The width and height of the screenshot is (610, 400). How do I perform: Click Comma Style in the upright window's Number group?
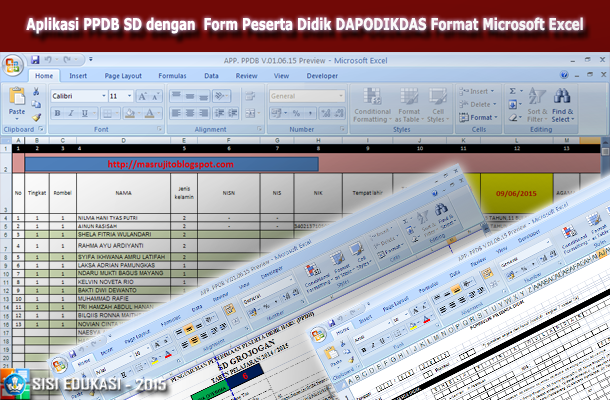pos(310,113)
